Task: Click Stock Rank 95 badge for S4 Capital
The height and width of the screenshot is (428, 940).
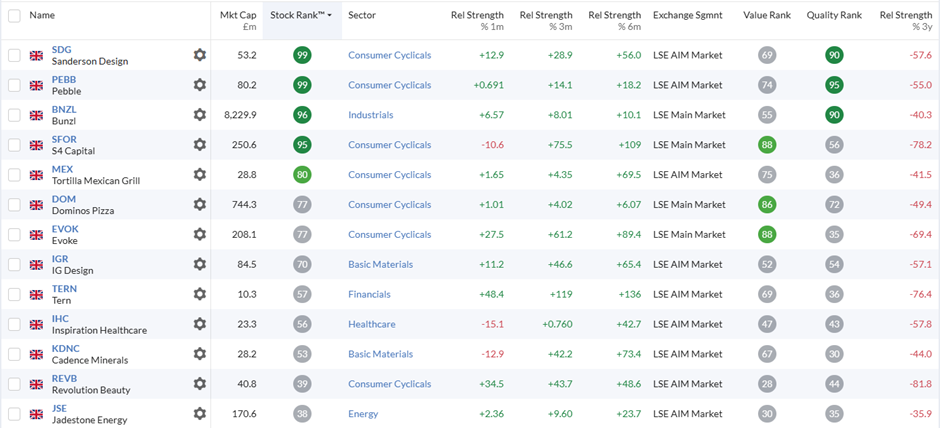Action: [x=302, y=144]
